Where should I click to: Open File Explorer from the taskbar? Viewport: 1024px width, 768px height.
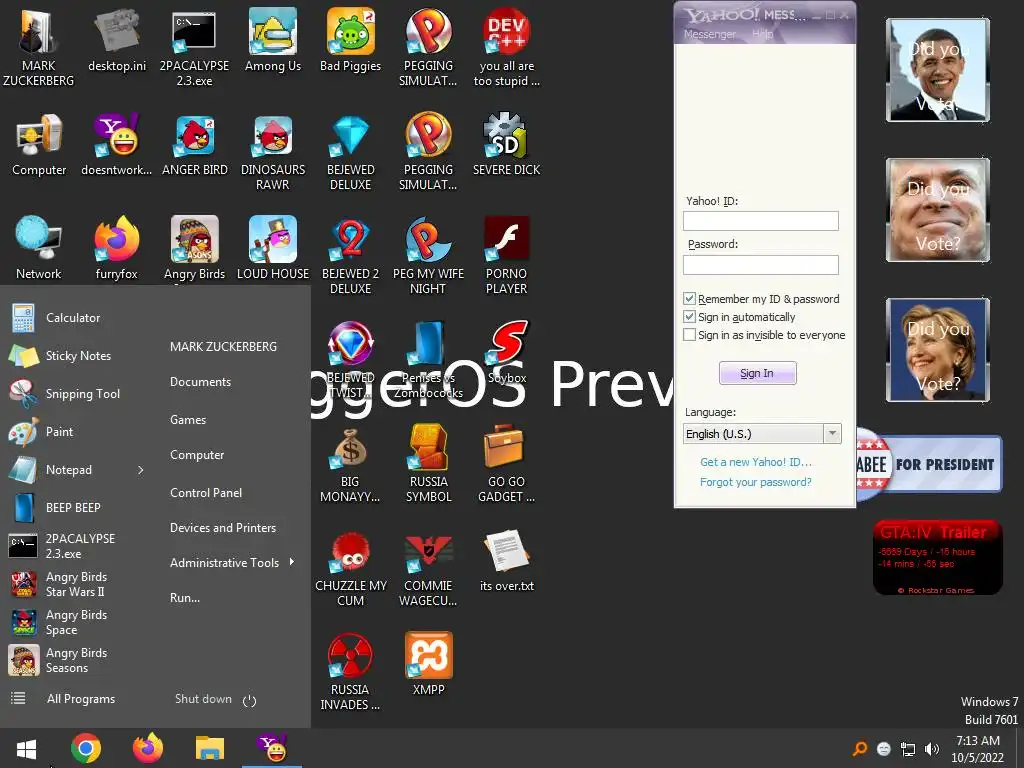[x=210, y=748]
